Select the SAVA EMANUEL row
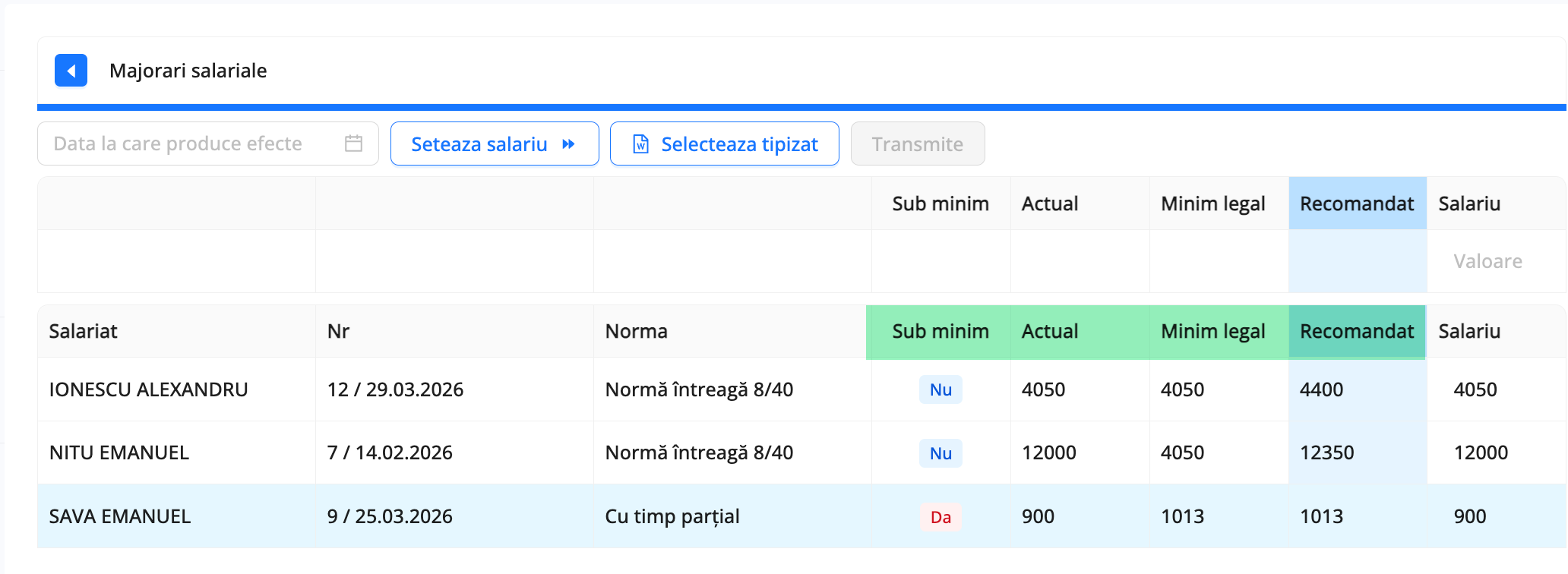 click(801, 516)
